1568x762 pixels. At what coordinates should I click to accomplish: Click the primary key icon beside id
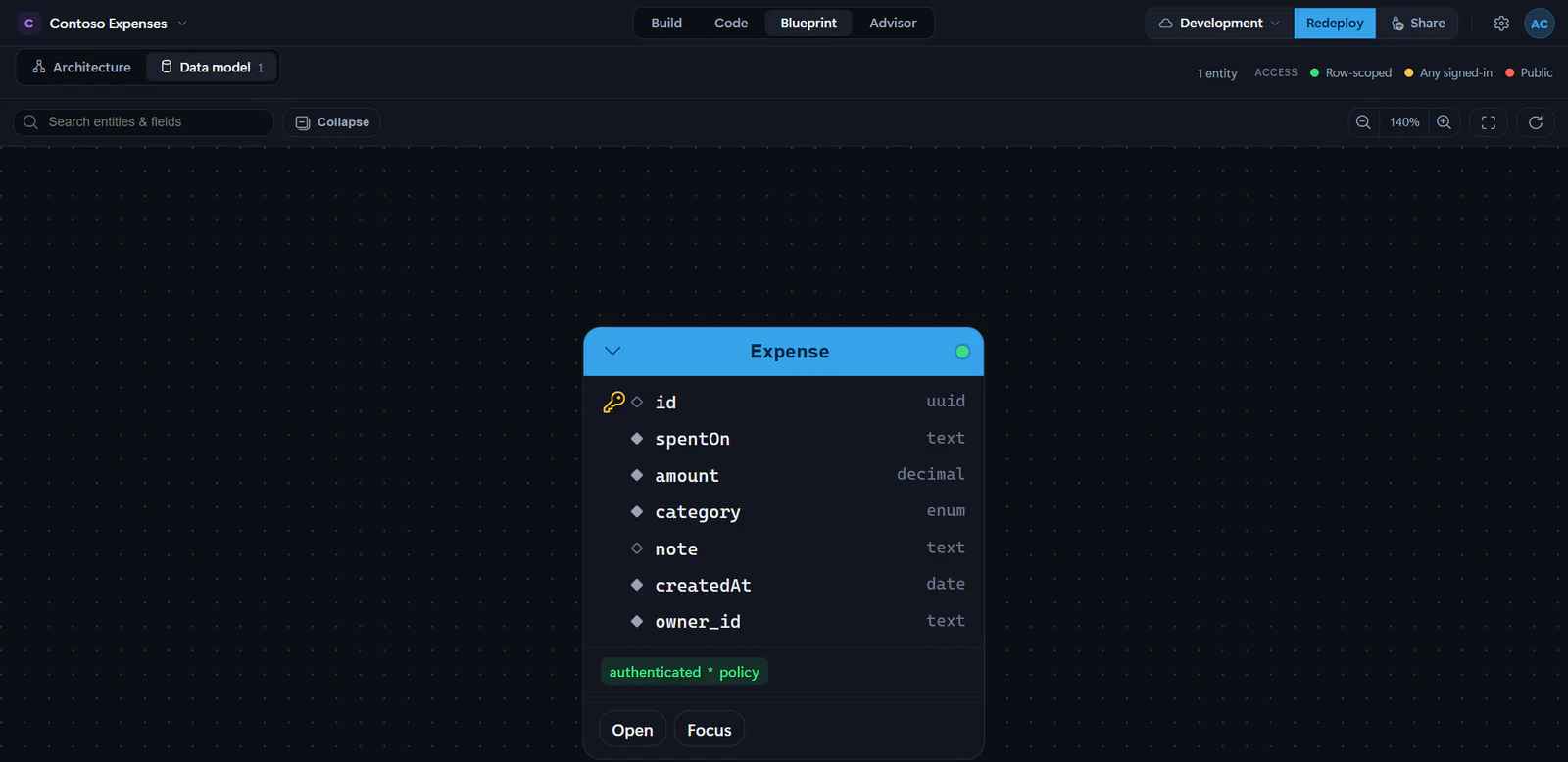(x=613, y=402)
